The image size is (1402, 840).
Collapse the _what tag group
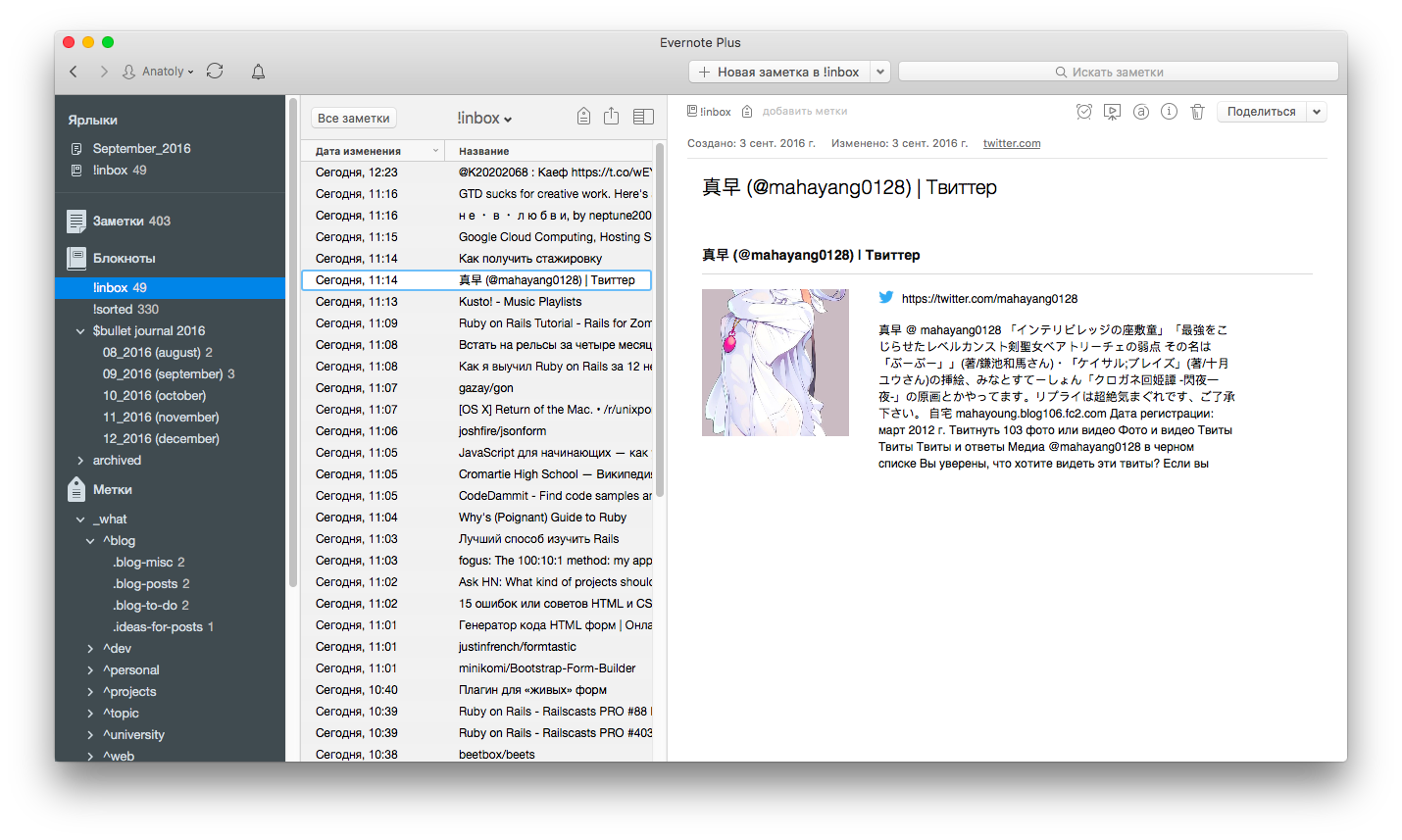click(80, 519)
